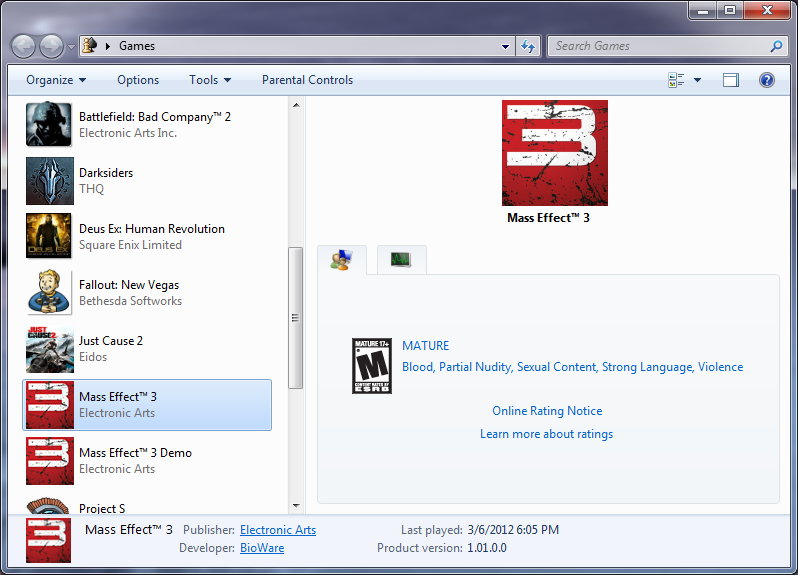
Task: Change the view with the view icon
Action: pyautogui.click(x=676, y=80)
